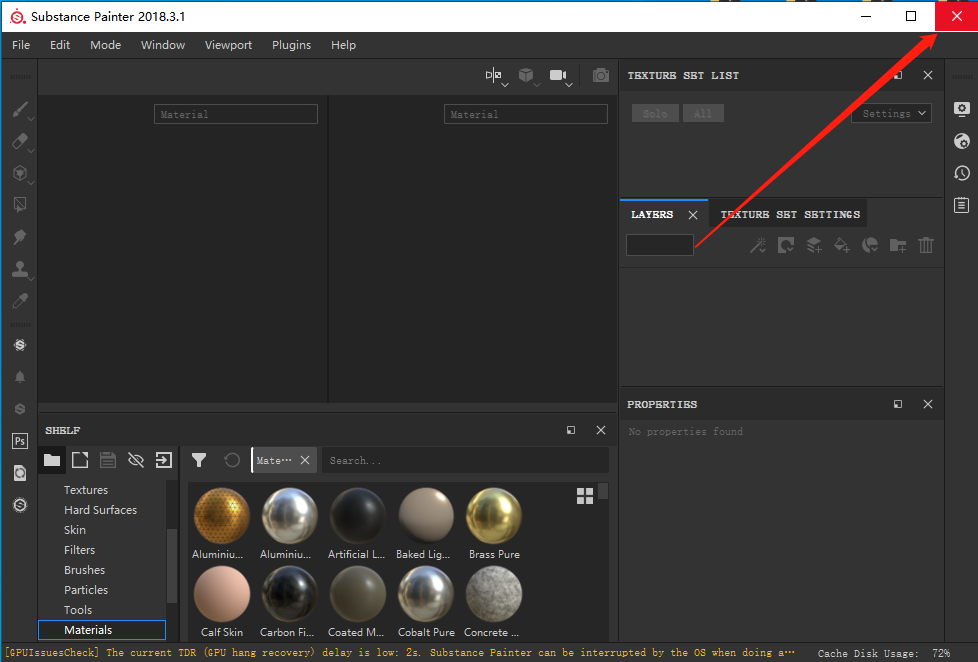Select the Eraser tool
The image size is (978, 662).
tap(20, 141)
